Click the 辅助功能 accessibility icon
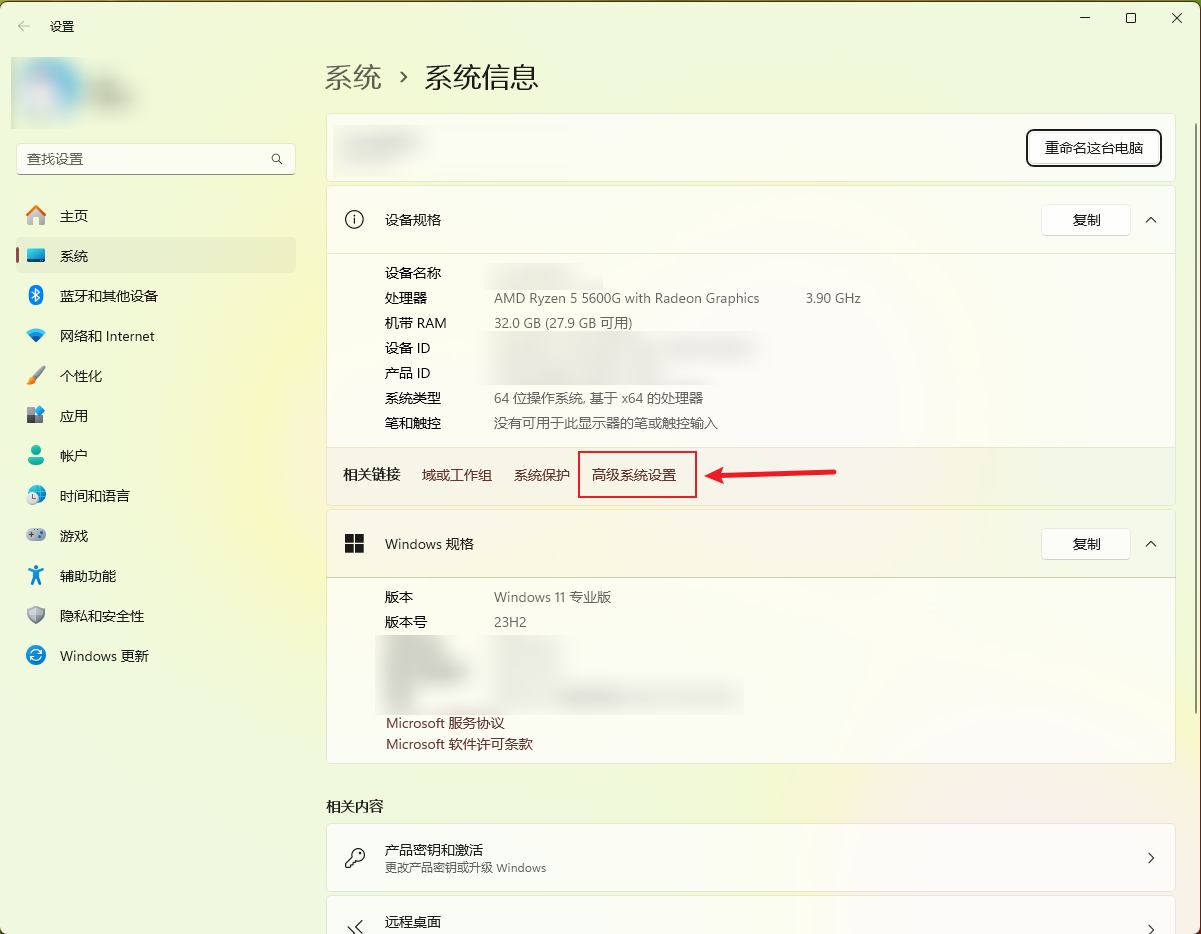This screenshot has height=934, width=1201. click(36, 576)
